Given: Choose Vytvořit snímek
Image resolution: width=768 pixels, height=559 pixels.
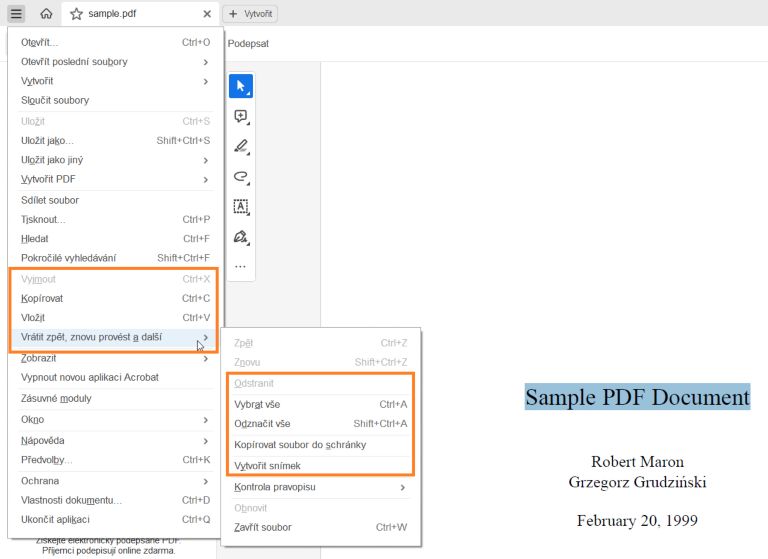Looking at the screenshot, I should click(321, 465).
